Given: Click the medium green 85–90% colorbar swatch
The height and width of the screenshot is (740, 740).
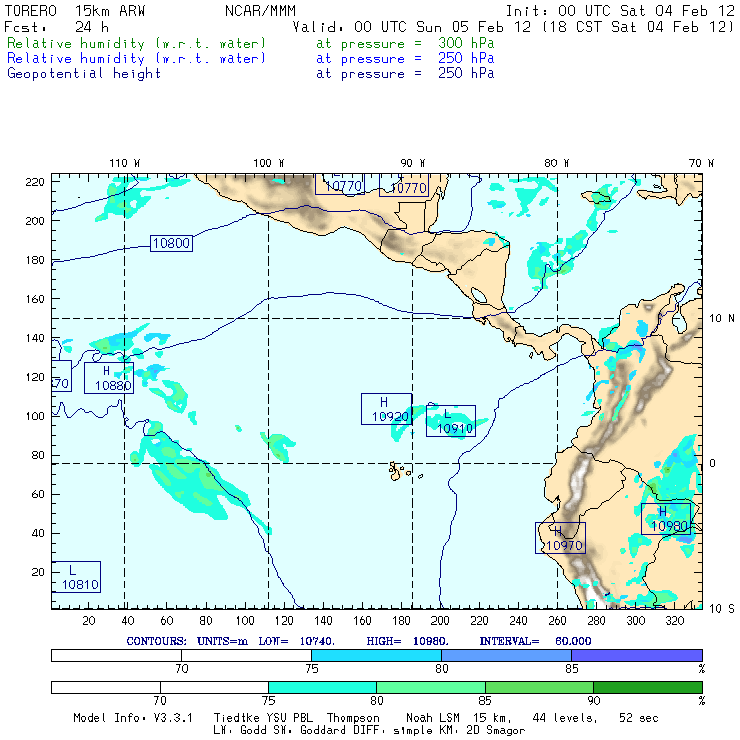Looking at the screenshot, I should click(539, 687).
